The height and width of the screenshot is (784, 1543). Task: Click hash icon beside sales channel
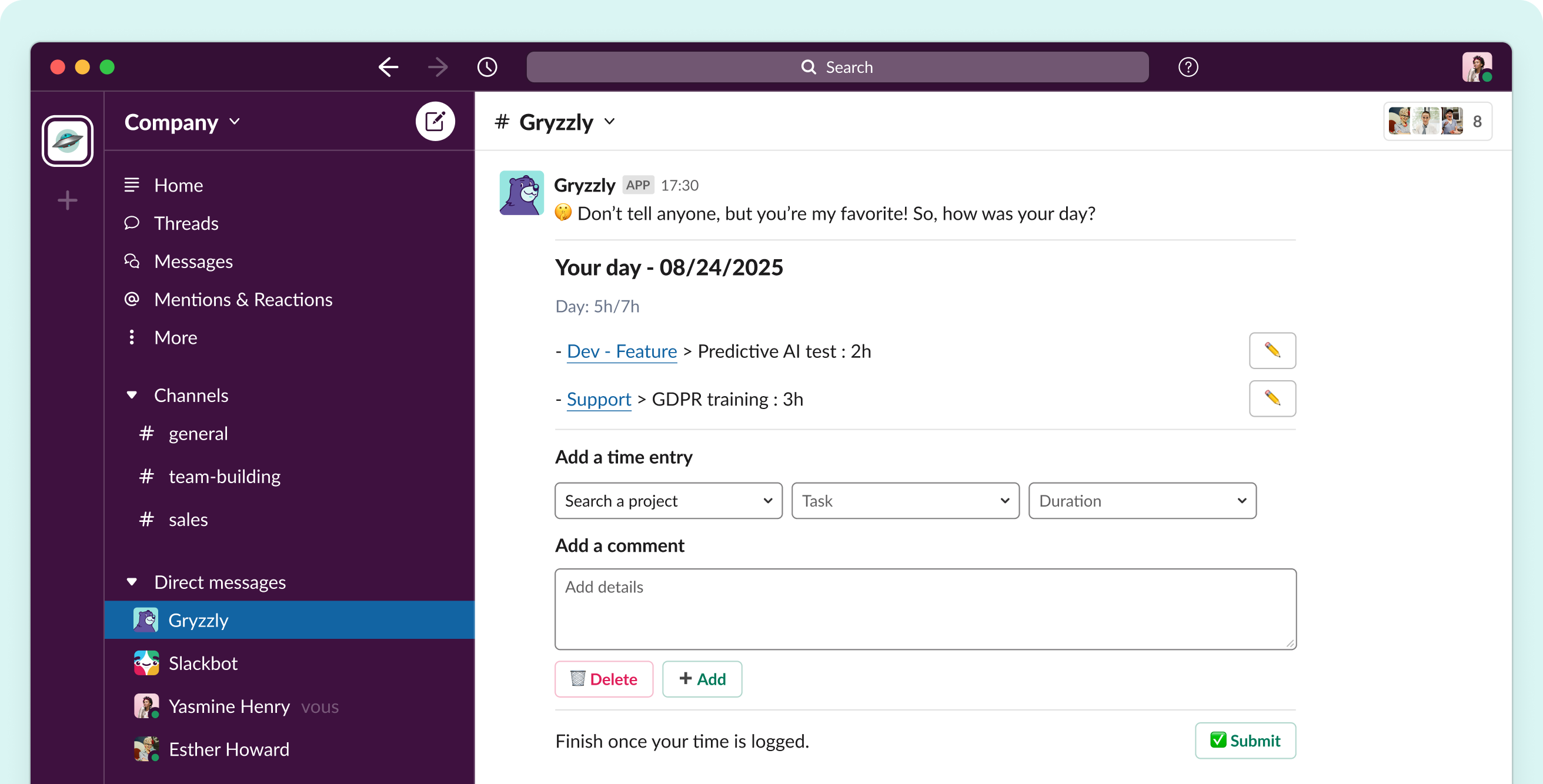pos(146,520)
